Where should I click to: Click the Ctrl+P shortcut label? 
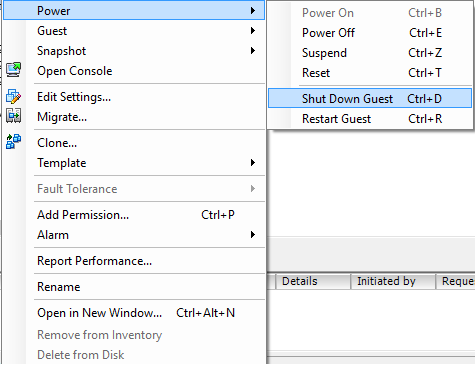coord(218,215)
